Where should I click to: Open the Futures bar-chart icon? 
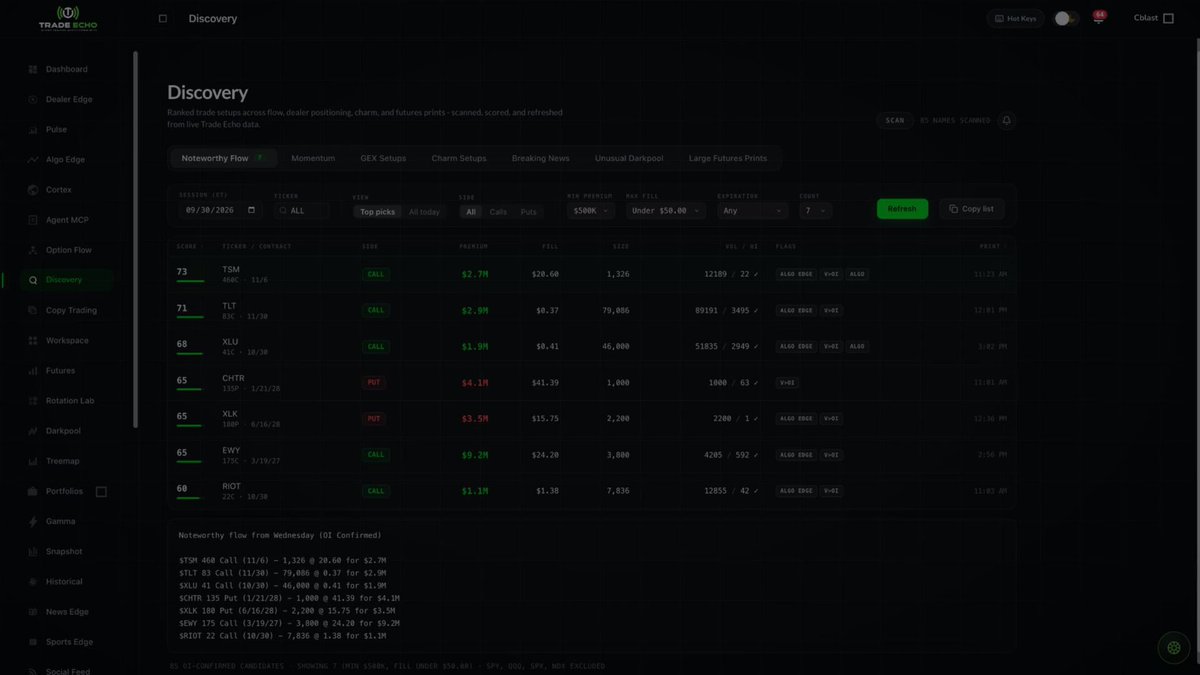[x=34, y=371]
